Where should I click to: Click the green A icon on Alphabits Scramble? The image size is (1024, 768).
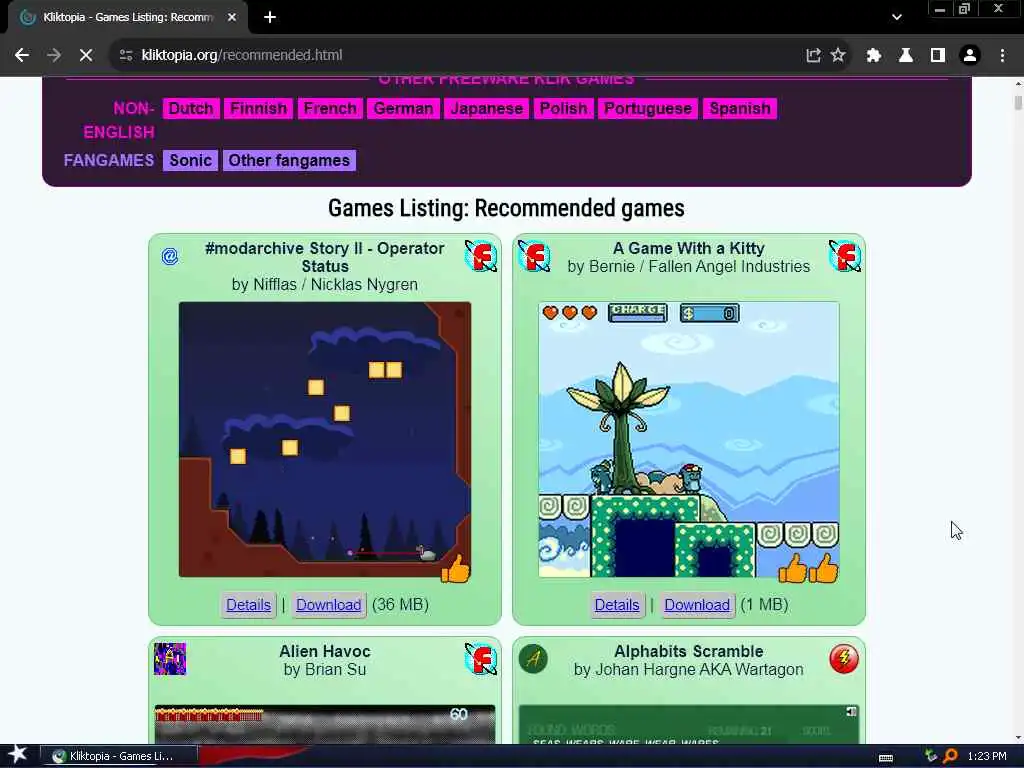[534, 658]
